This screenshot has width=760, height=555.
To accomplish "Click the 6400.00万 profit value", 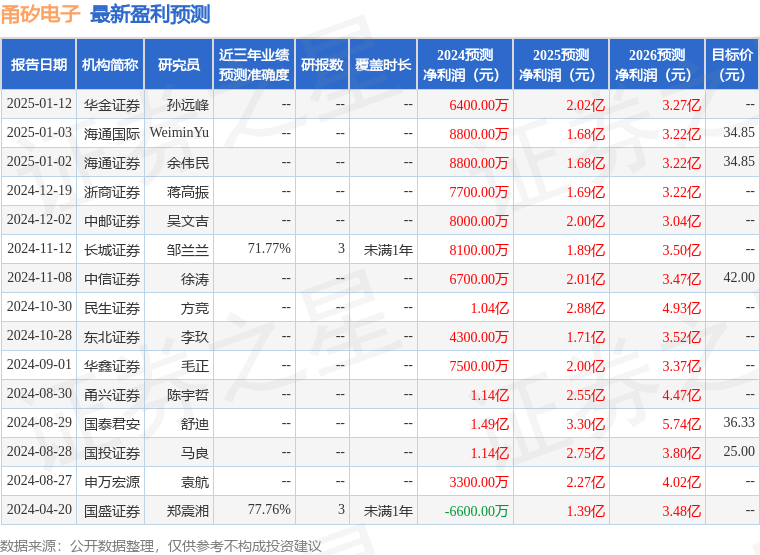I will tap(478, 105).
